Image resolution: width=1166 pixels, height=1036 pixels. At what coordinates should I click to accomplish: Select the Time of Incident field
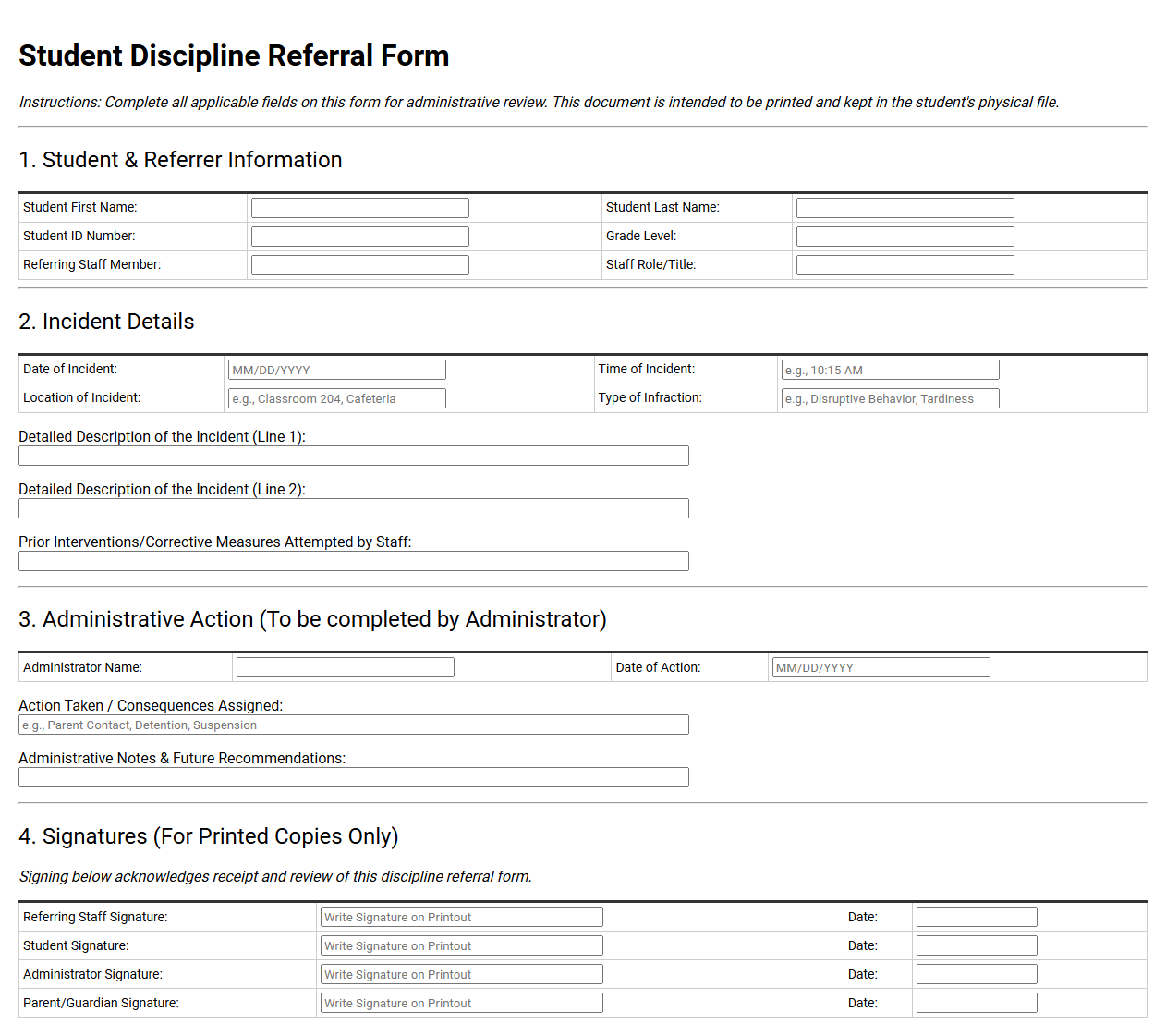coord(890,370)
